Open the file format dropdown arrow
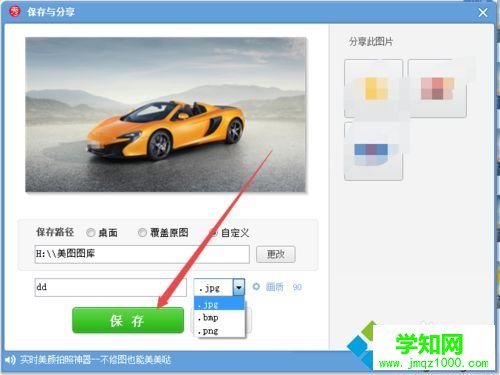500x375 pixels. [239, 287]
